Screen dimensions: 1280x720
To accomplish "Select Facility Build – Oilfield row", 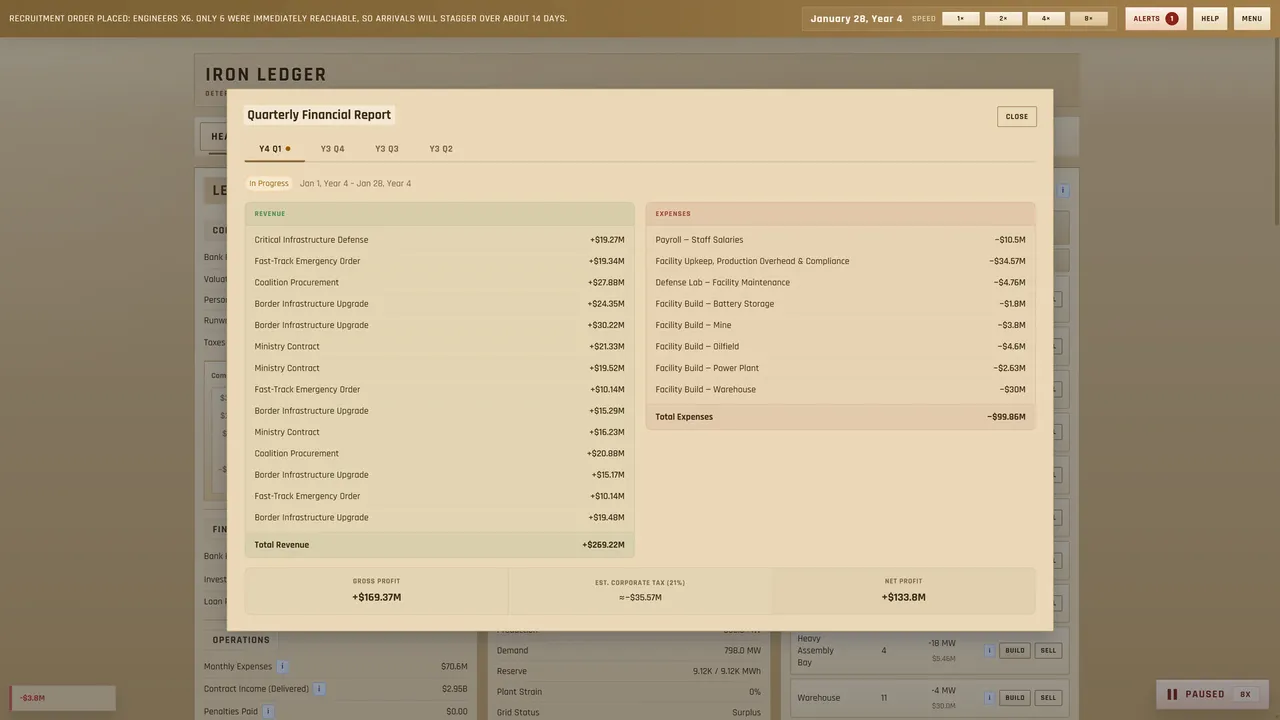I will point(840,347).
